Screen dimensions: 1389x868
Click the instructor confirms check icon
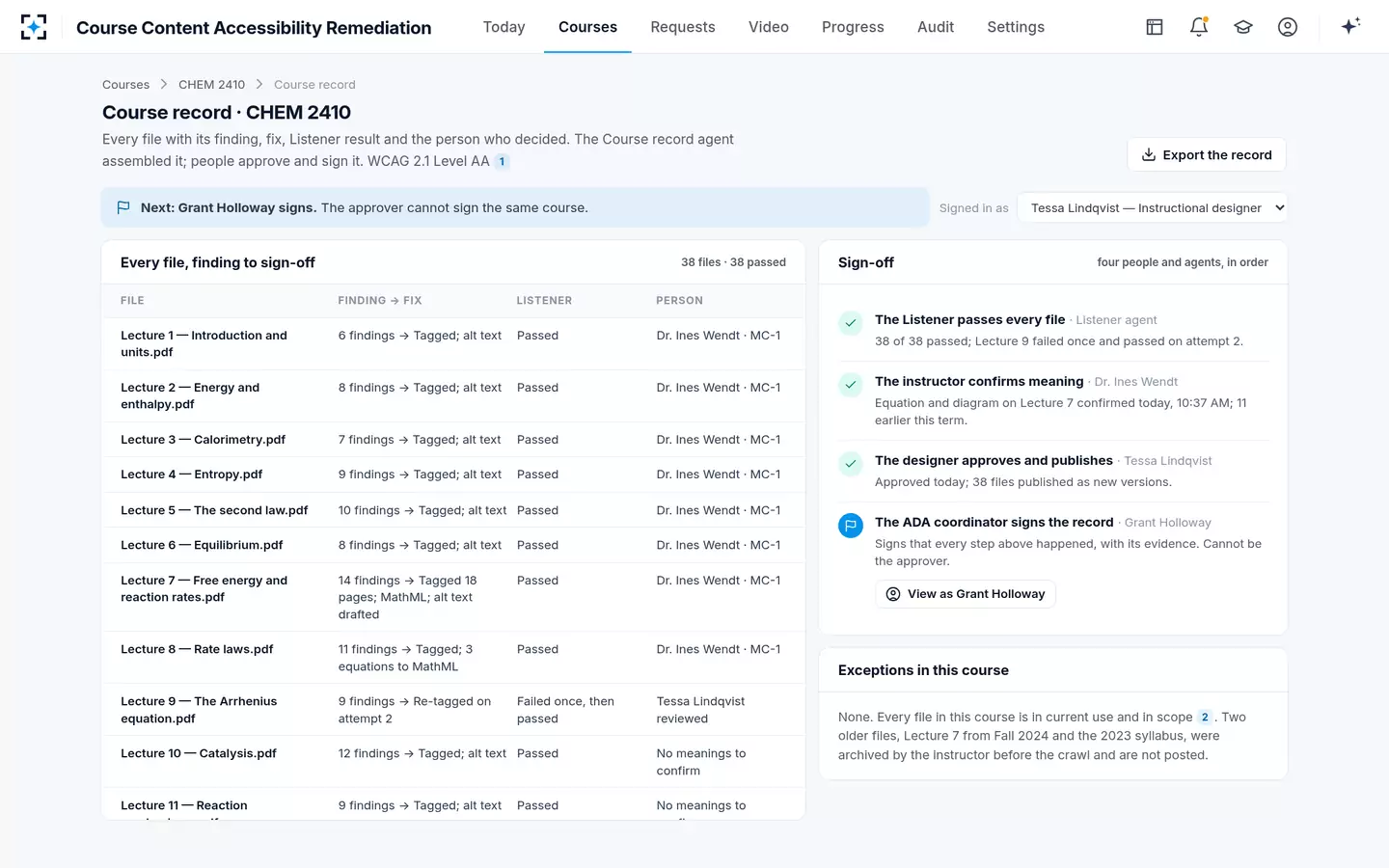pos(851,386)
